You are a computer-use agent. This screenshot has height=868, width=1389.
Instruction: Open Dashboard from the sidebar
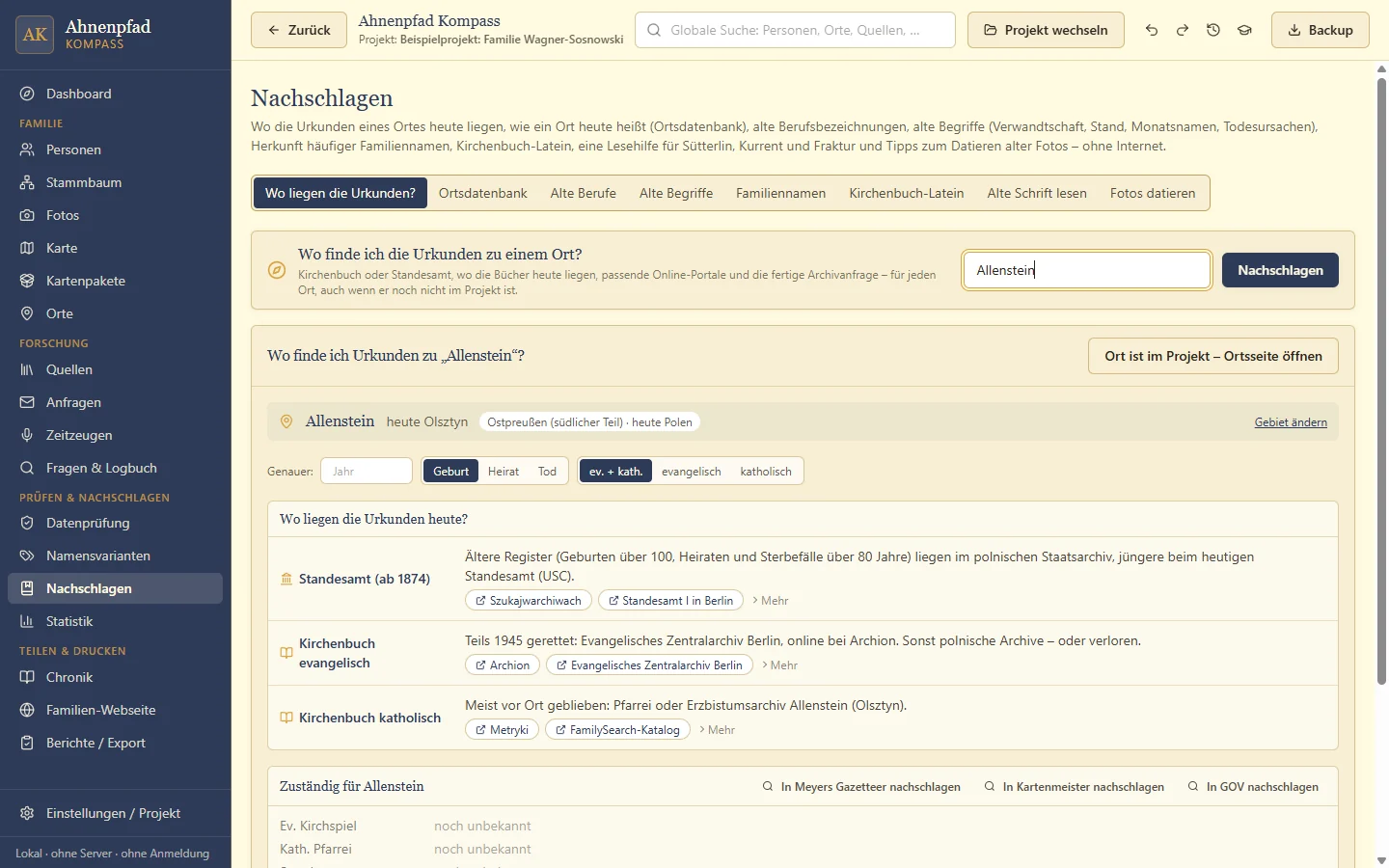[x=115, y=94]
